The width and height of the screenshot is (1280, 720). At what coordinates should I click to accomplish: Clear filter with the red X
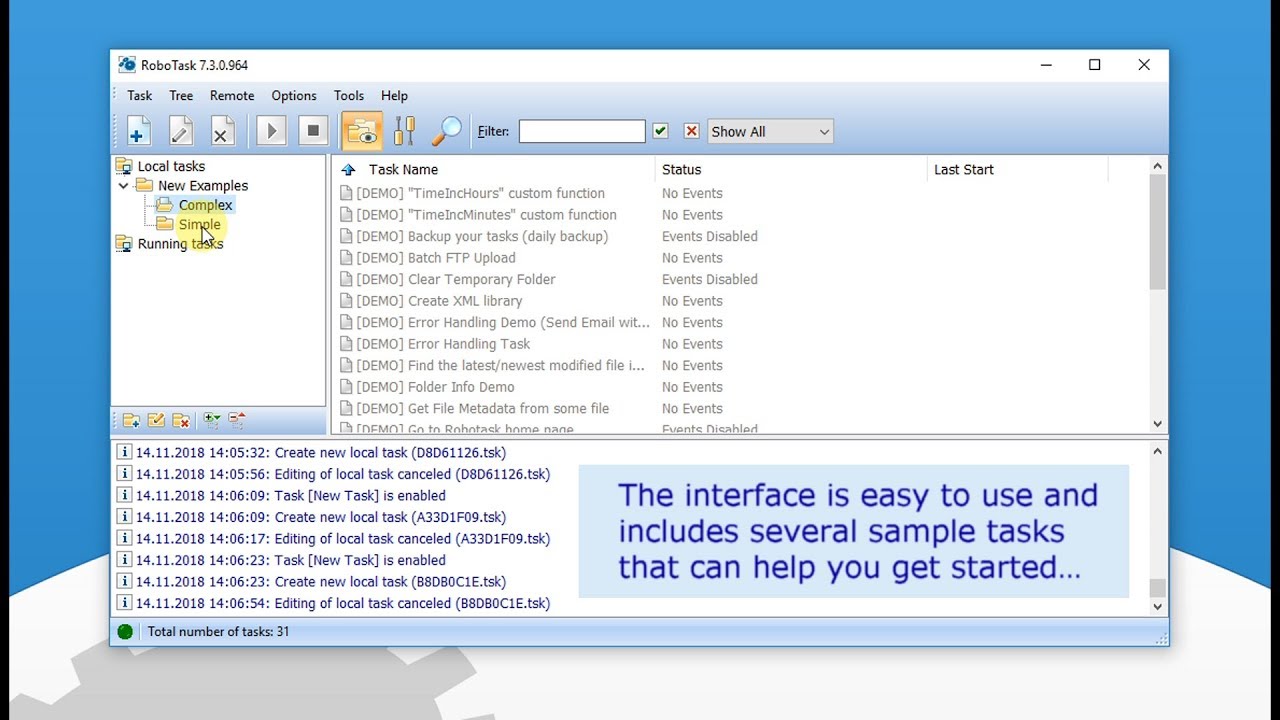(x=691, y=131)
